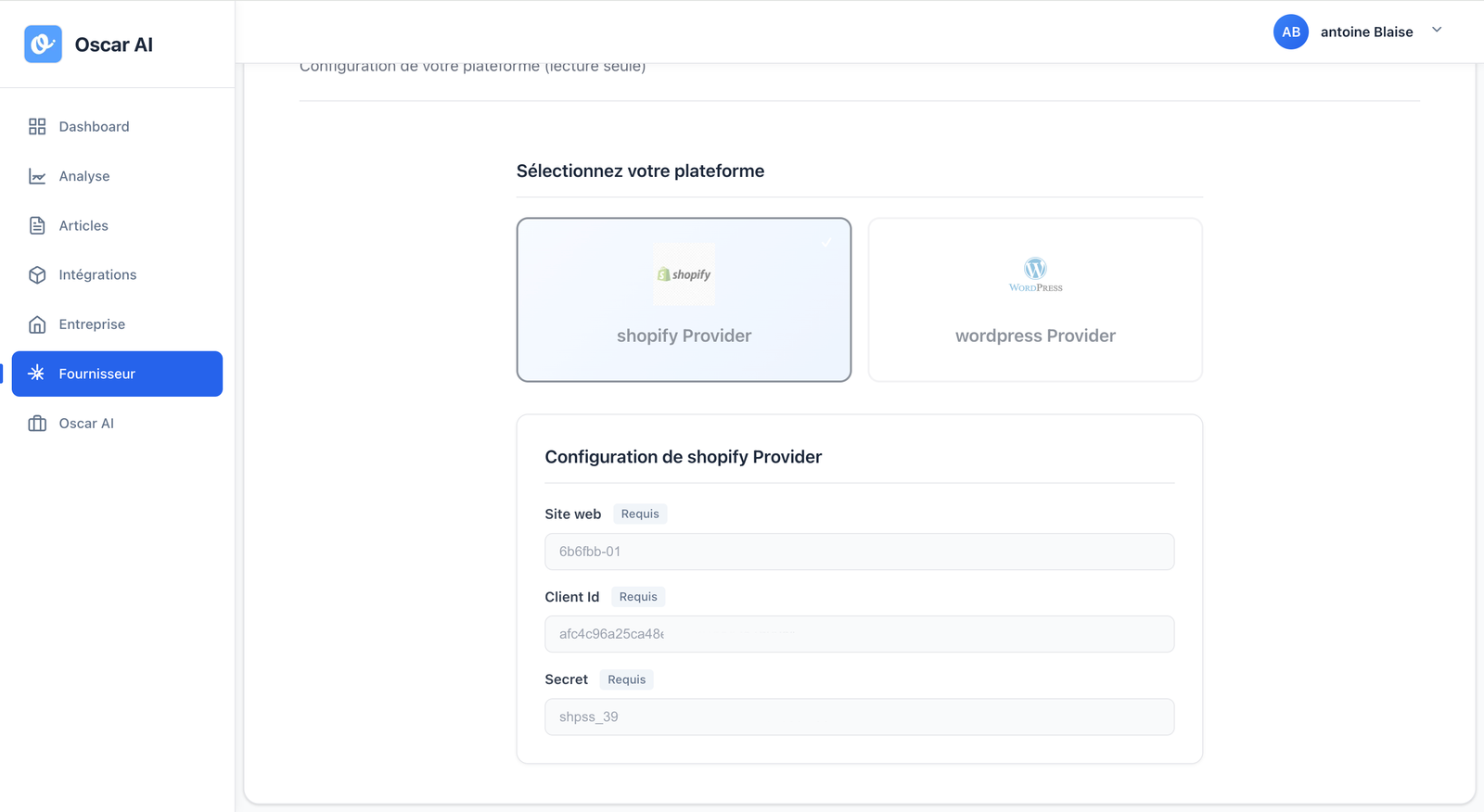Click the Intégrations cube icon

[x=37, y=275]
